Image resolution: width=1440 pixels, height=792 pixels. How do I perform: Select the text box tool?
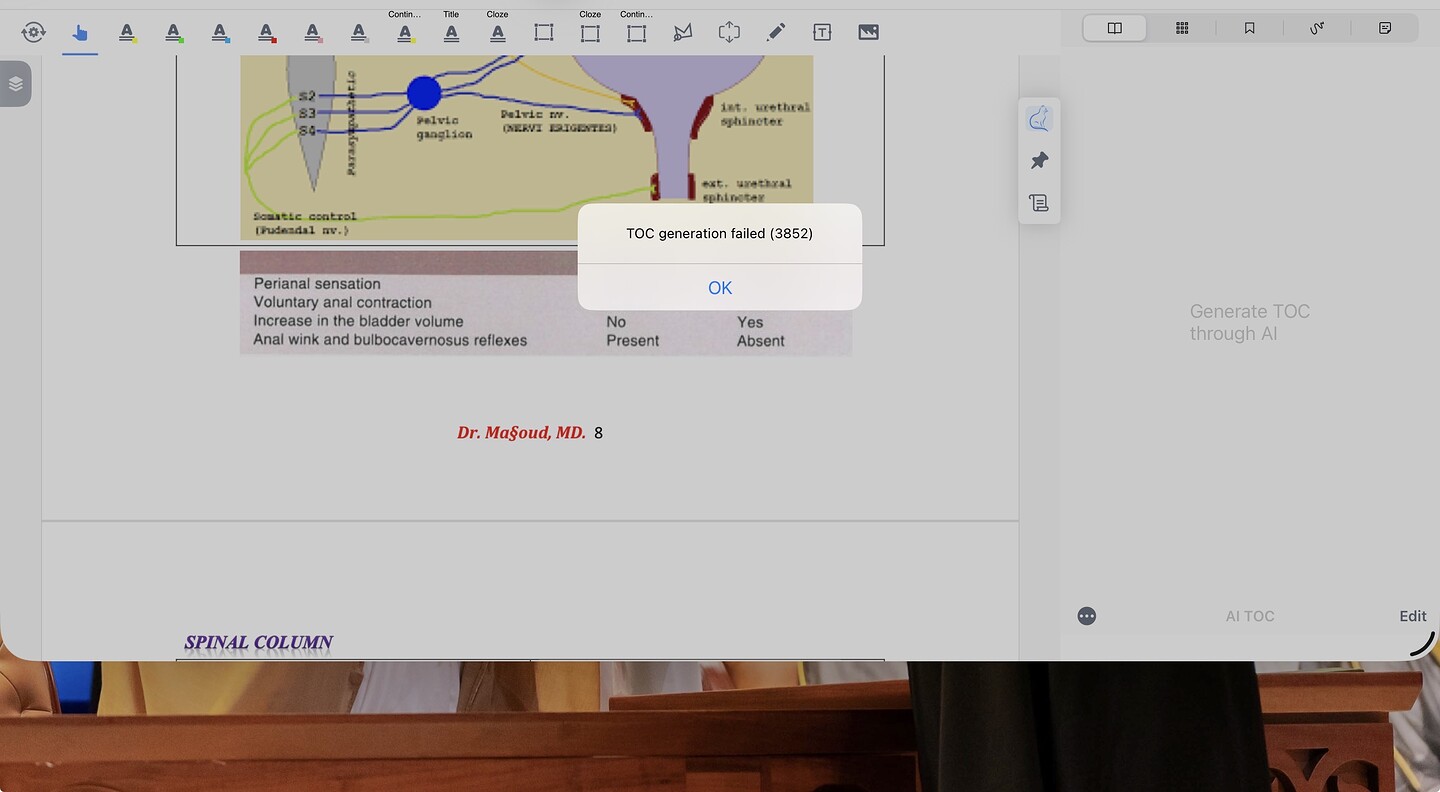[x=822, y=33]
